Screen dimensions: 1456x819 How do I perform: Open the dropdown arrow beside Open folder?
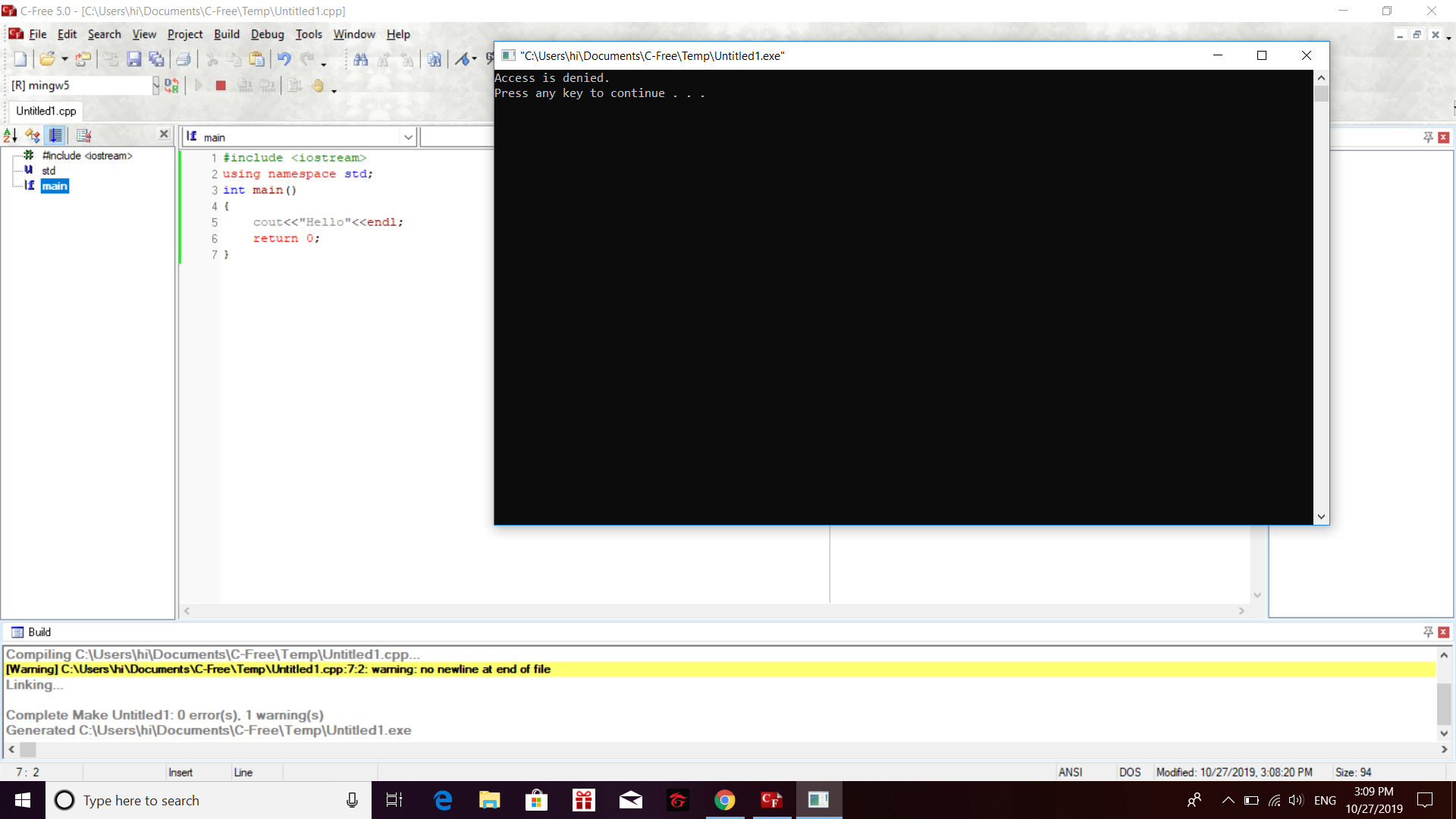pos(65,59)
